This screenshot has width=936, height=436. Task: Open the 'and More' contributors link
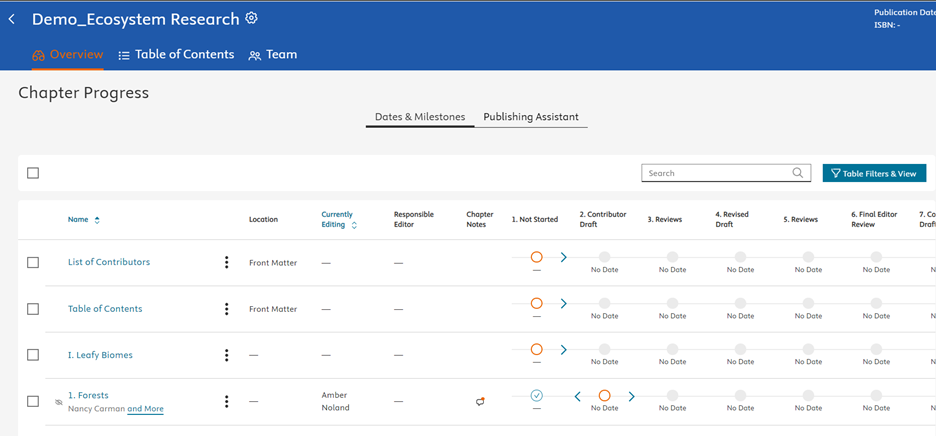point(145,409)
